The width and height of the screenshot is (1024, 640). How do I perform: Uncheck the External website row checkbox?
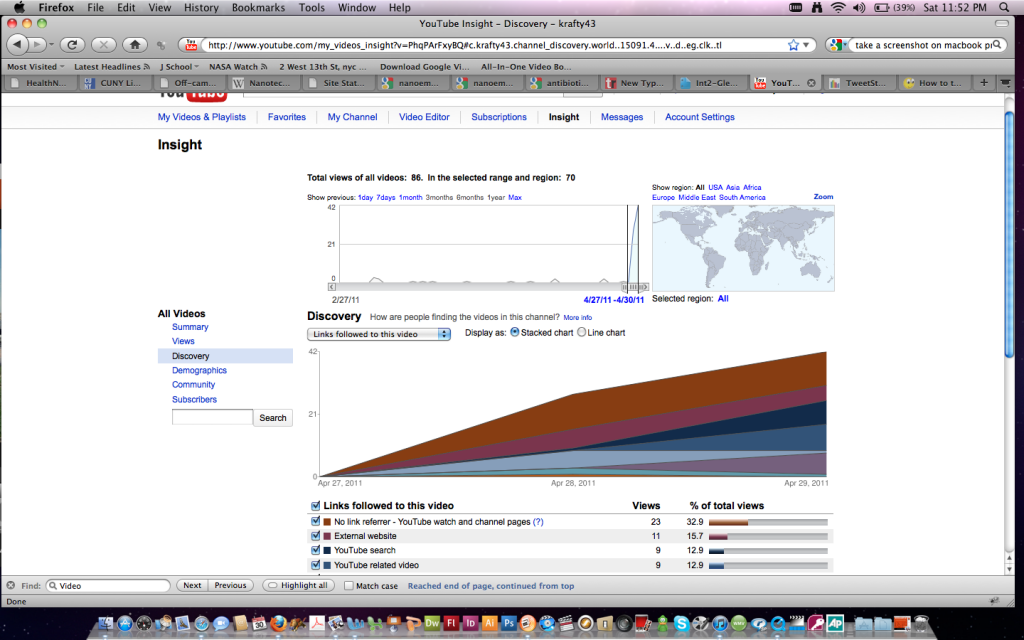[x=315, y=536]
